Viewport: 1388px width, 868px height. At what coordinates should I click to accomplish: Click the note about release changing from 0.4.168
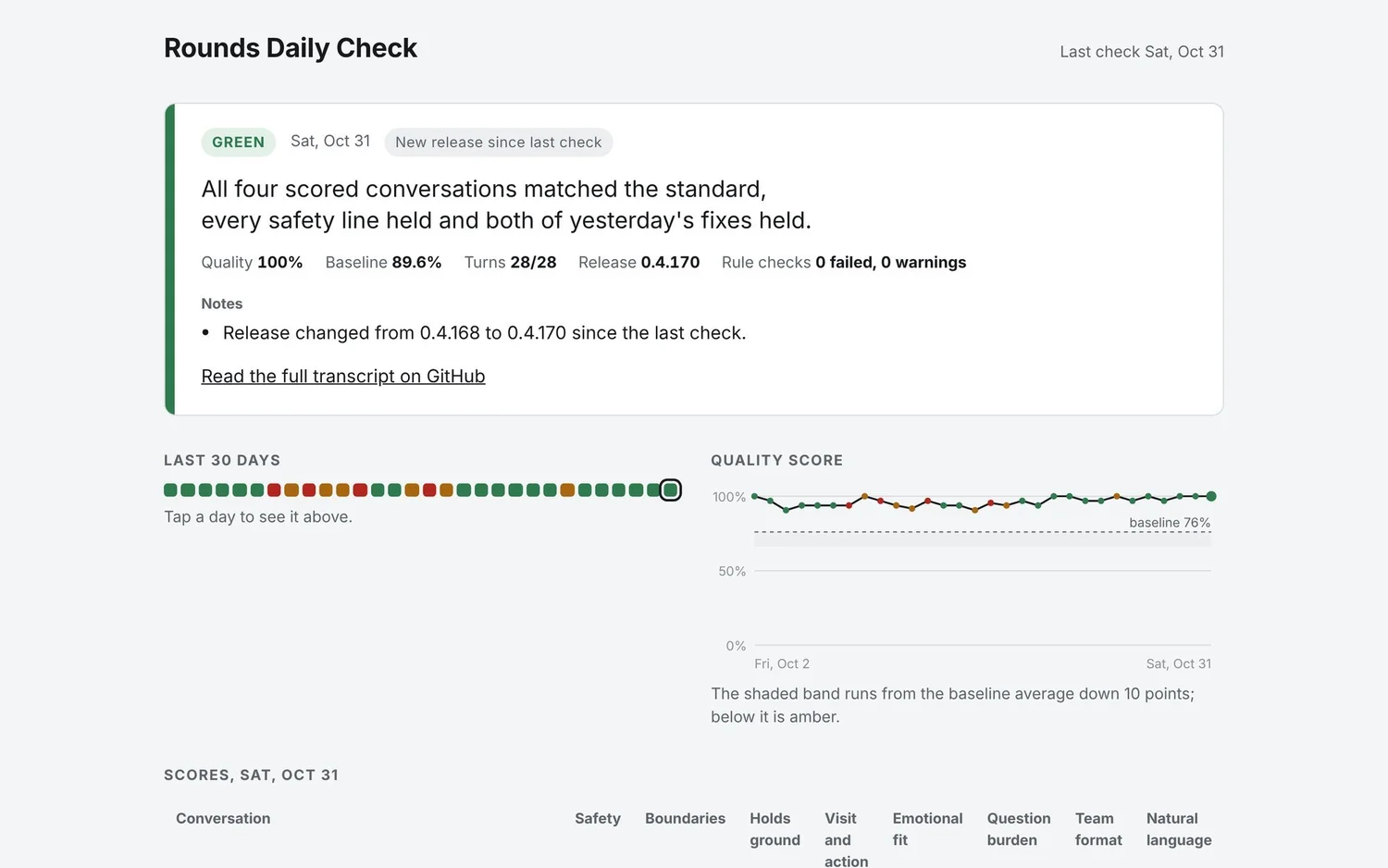[x=484, y=333]
